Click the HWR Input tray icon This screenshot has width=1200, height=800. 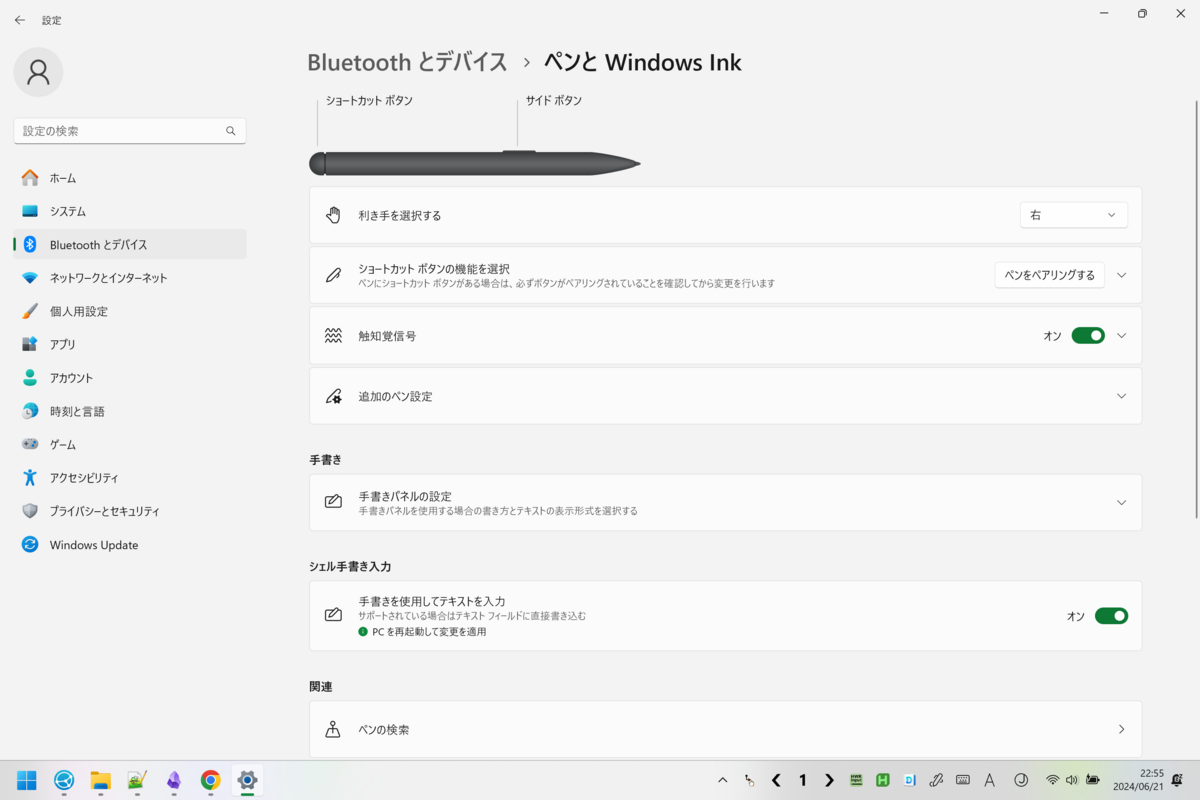[x=856, y=780]
